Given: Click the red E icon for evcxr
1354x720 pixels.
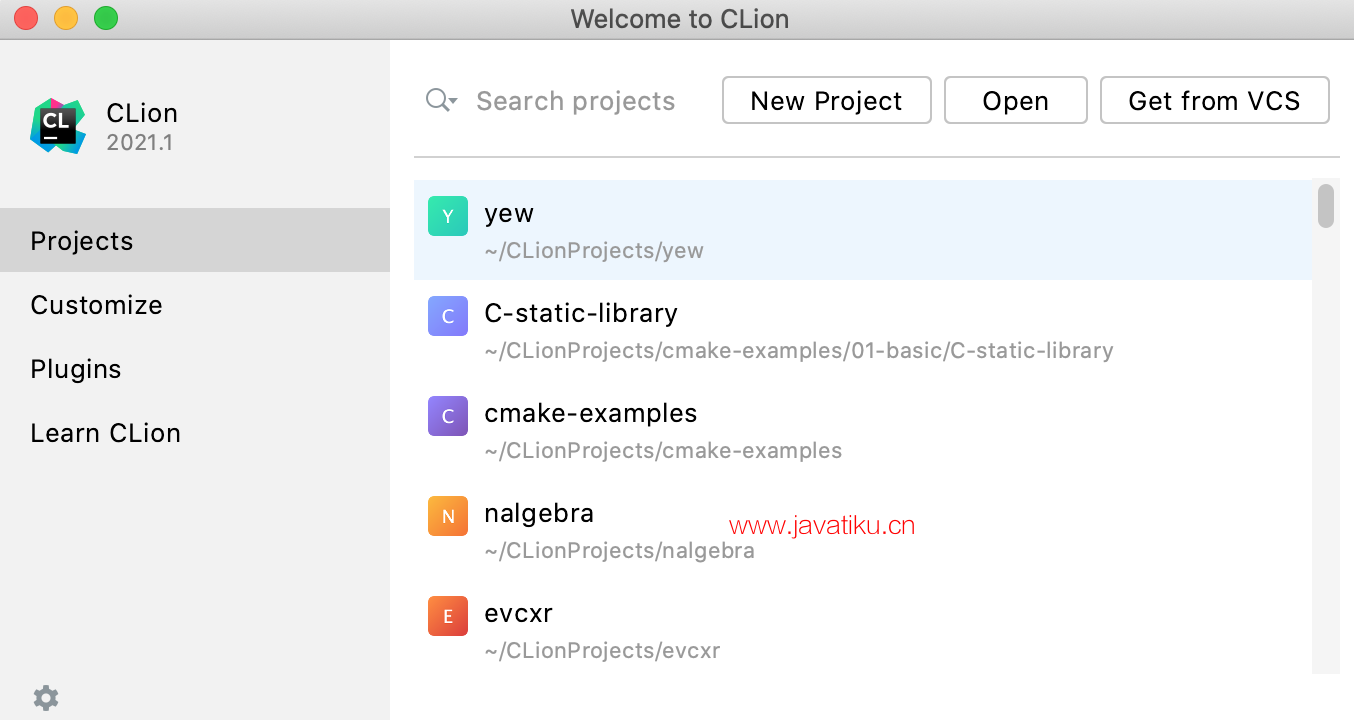Looking at the screenshot, I should click(448, 616).
